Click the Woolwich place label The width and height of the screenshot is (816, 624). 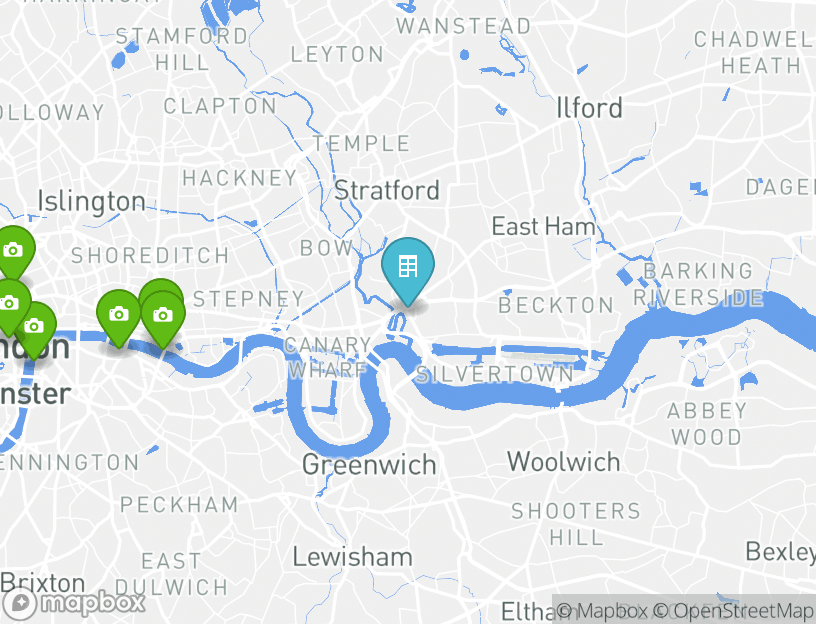tap(564, 462)
